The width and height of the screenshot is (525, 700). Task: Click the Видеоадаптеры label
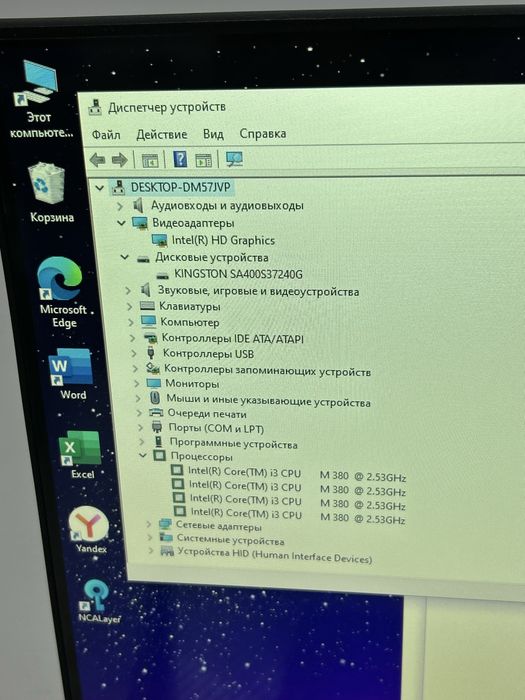coord(193,223)
